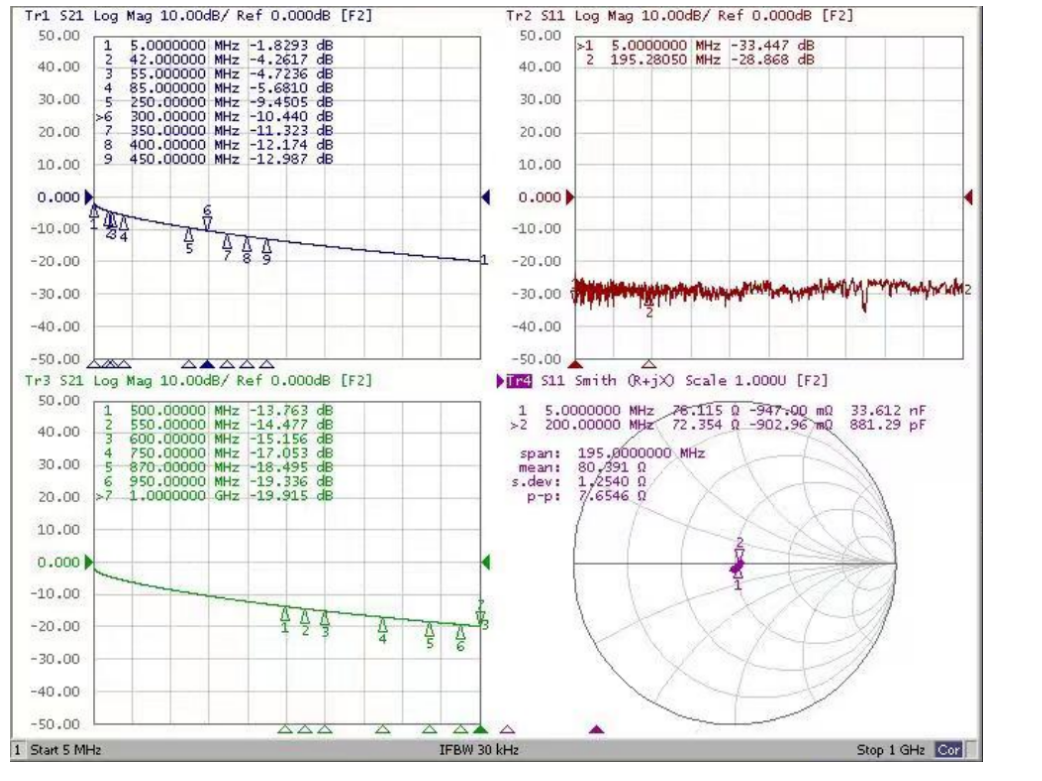1042x781 pixels.
Task: Click Tr2 marker row 5.0000000 MHz -33.447 dB
Action: point(695,45)
